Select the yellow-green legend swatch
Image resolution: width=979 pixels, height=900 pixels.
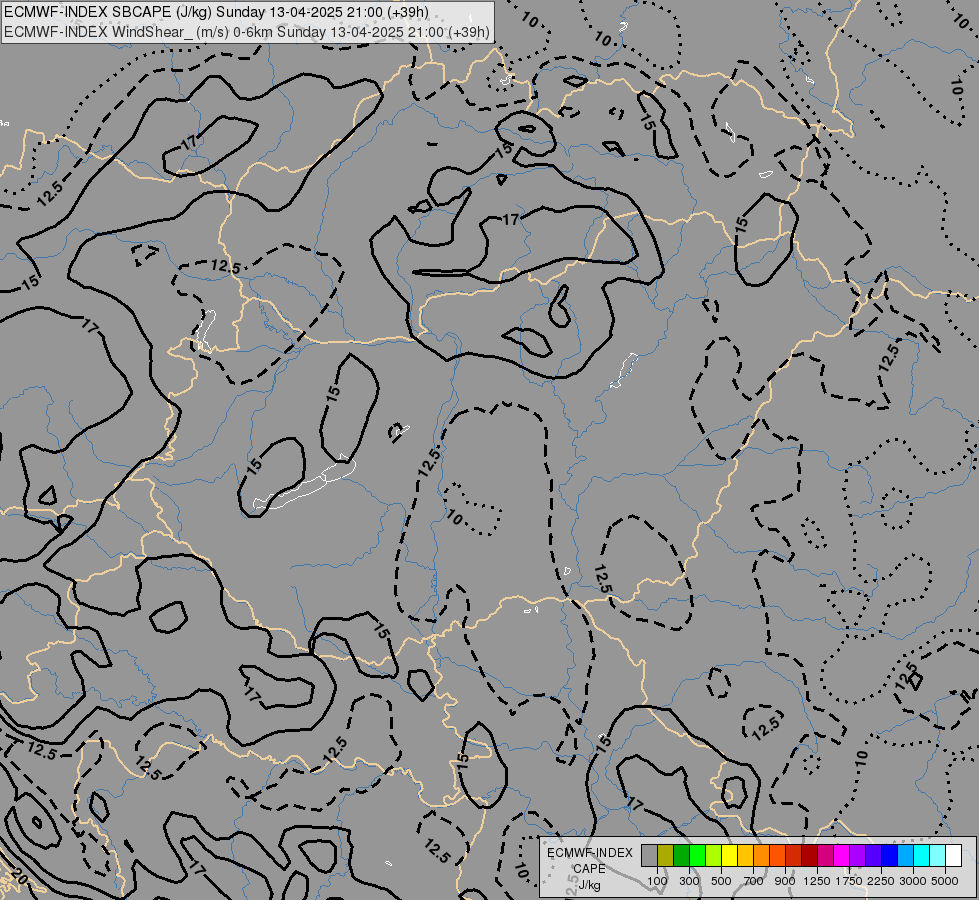(x=713, y=856)
